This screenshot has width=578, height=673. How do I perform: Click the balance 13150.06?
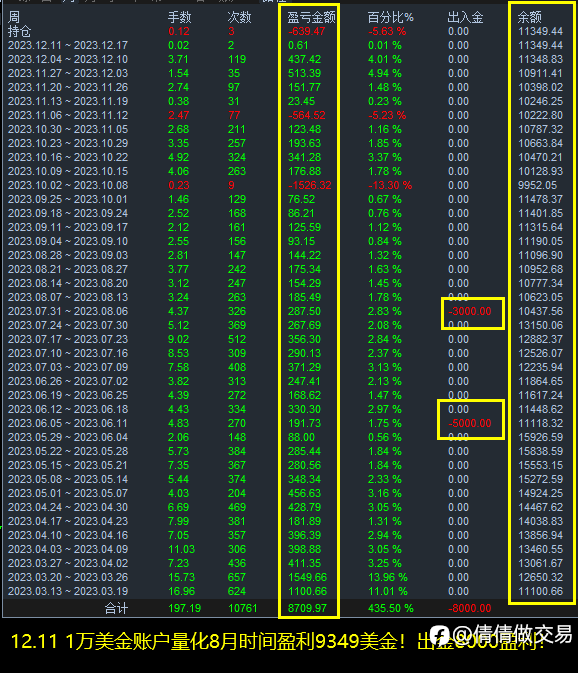click(x=540, y=325)
